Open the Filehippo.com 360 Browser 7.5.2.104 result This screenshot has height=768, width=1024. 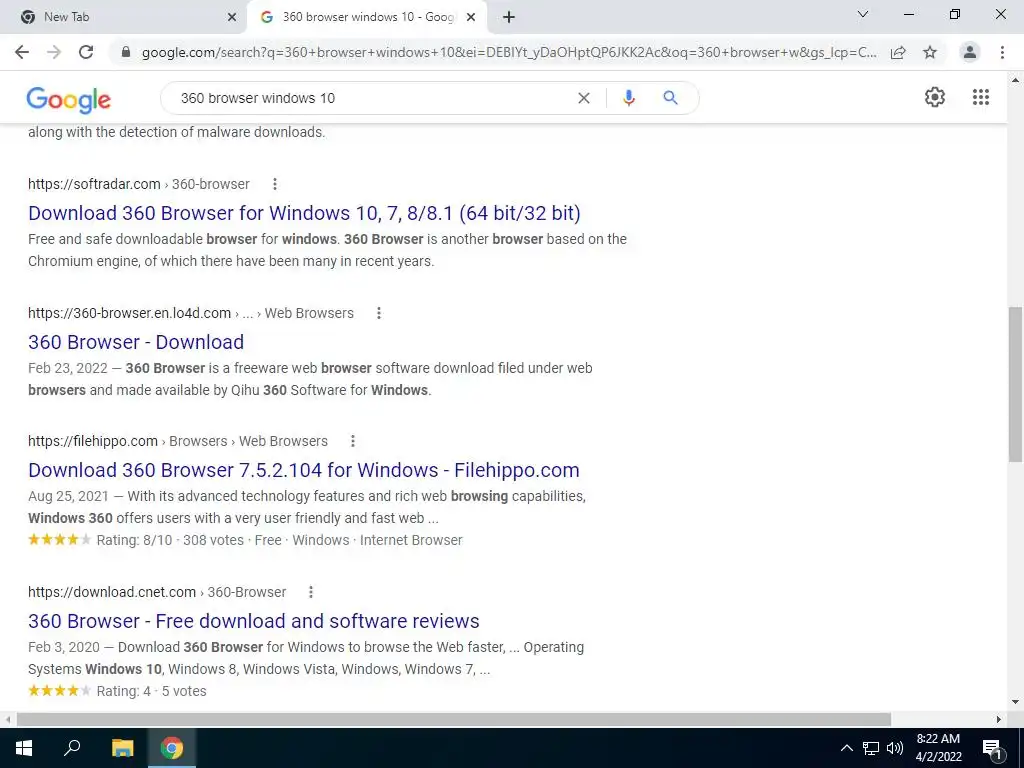304,470
